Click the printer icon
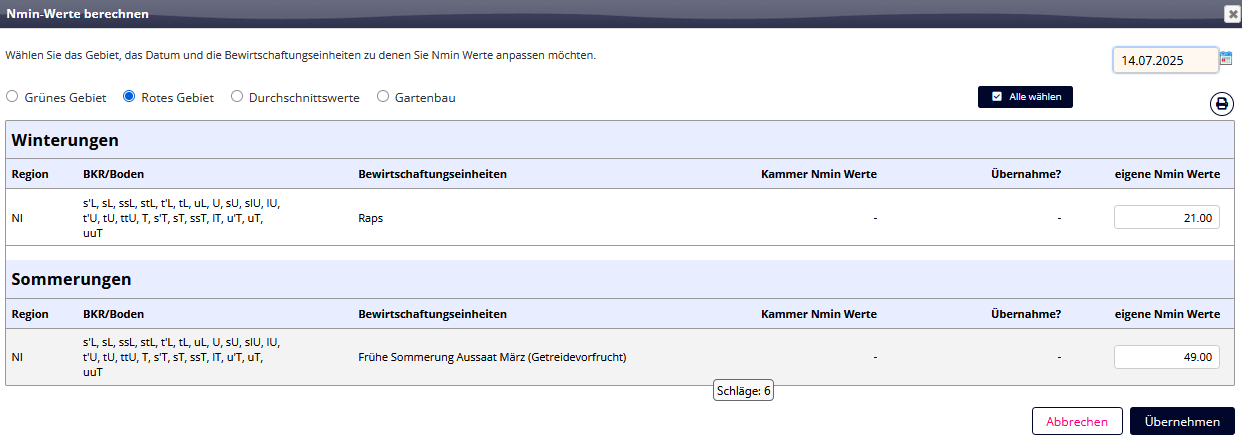The width and height of the screenshot is (1242, 442). (1222, 104)
